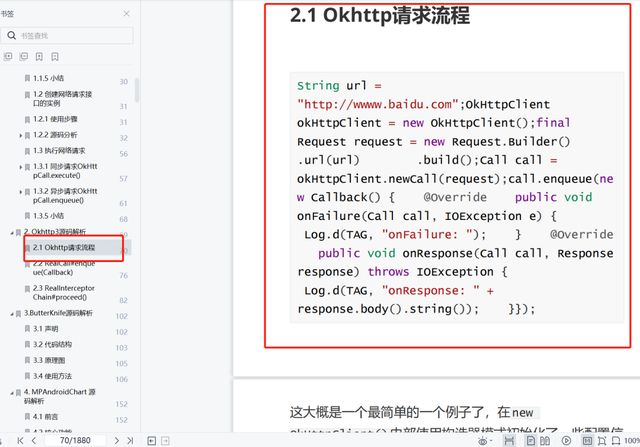Open bookmark 1.2.2 源码分析
The image size is (640, 447).
point(55,135)
